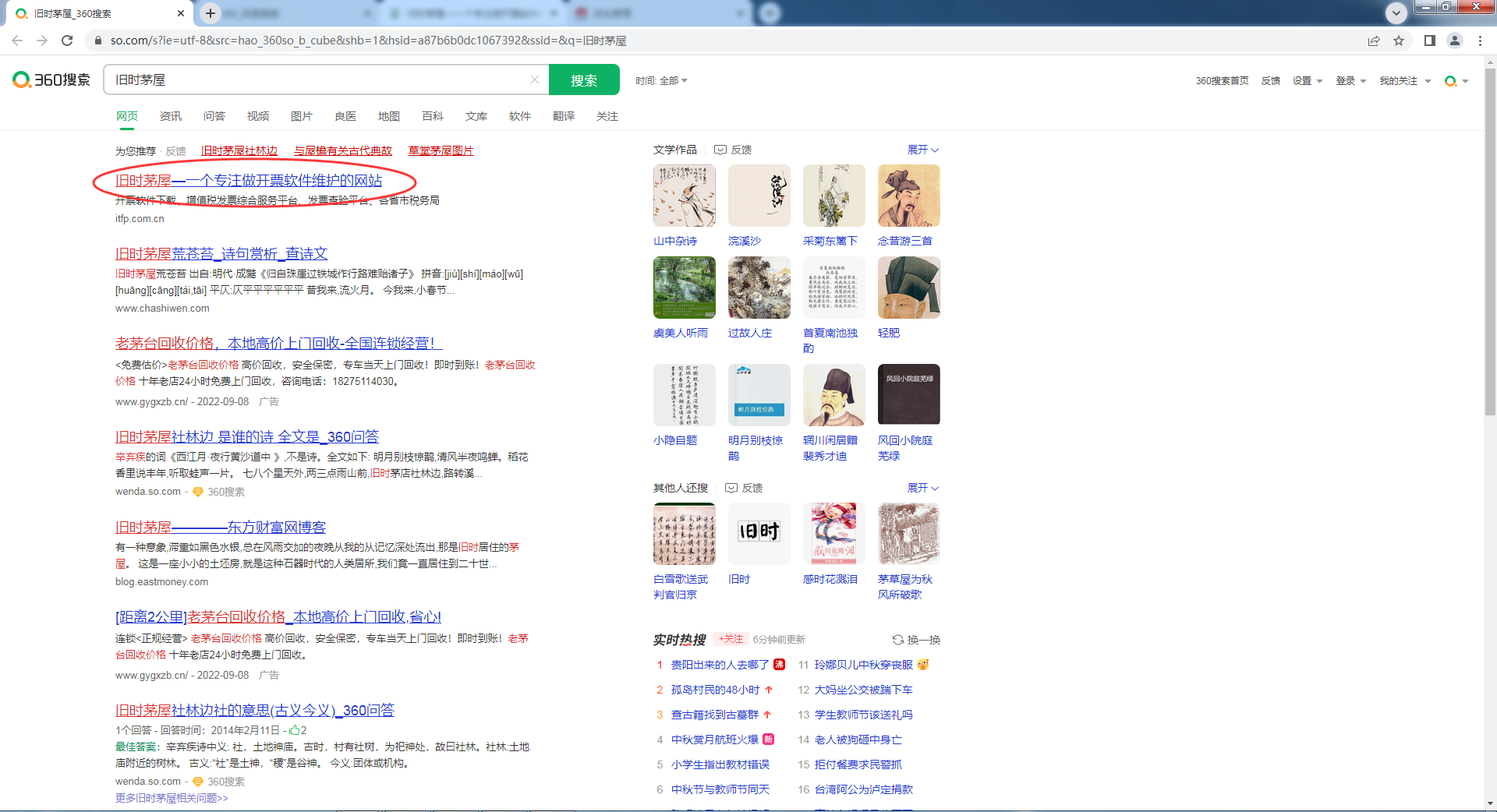The height and width of the screenshot is (812, 1497).
Task: Click the site info lock icon in address bar
Action: [97, 41]
